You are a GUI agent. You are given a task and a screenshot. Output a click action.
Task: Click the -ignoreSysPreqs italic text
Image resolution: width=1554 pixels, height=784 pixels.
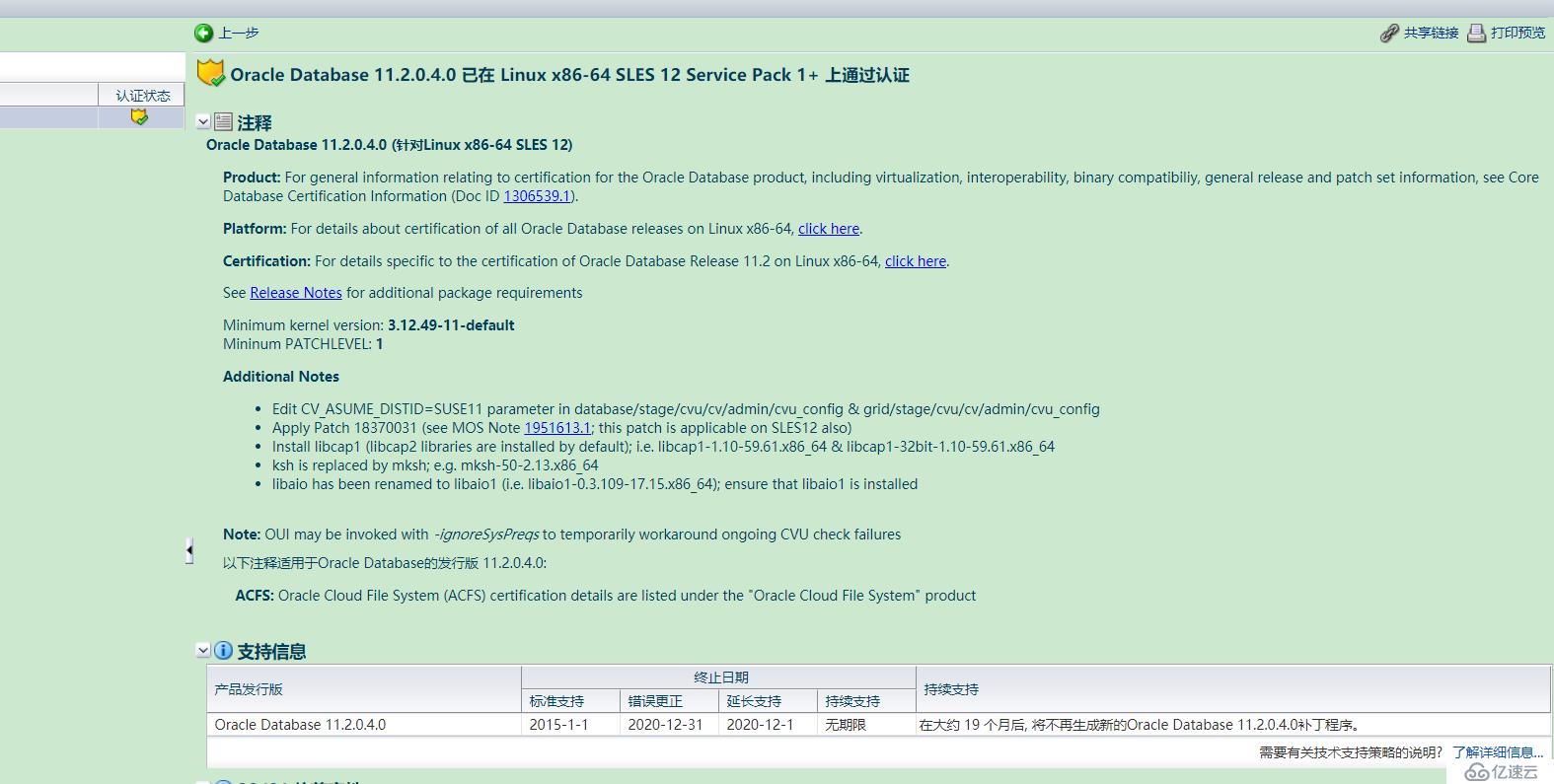point(486,535)
